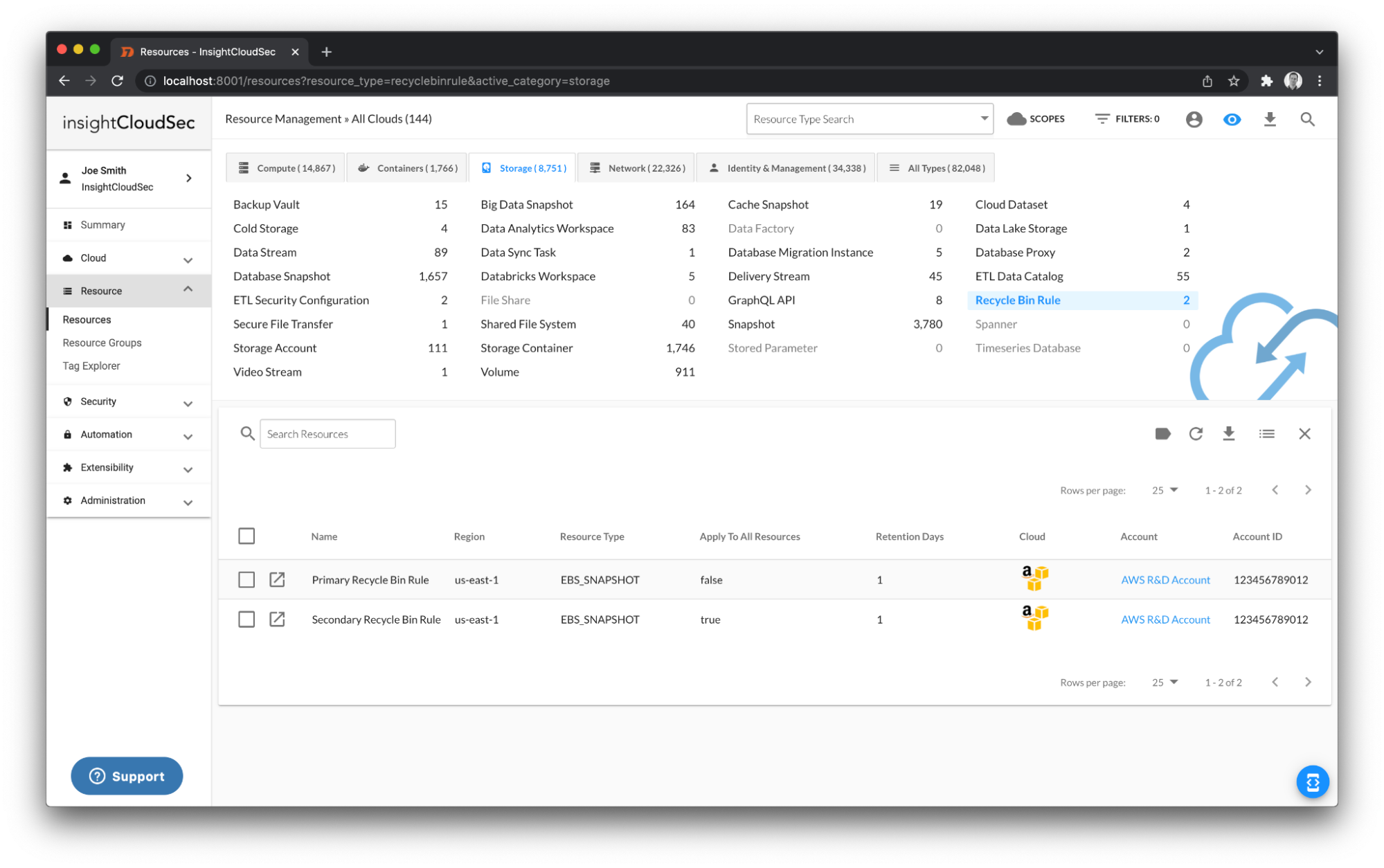Toggle the blue eye visibility icon
This screenshot has width=1384, height=868.
tap(1232, 119)
